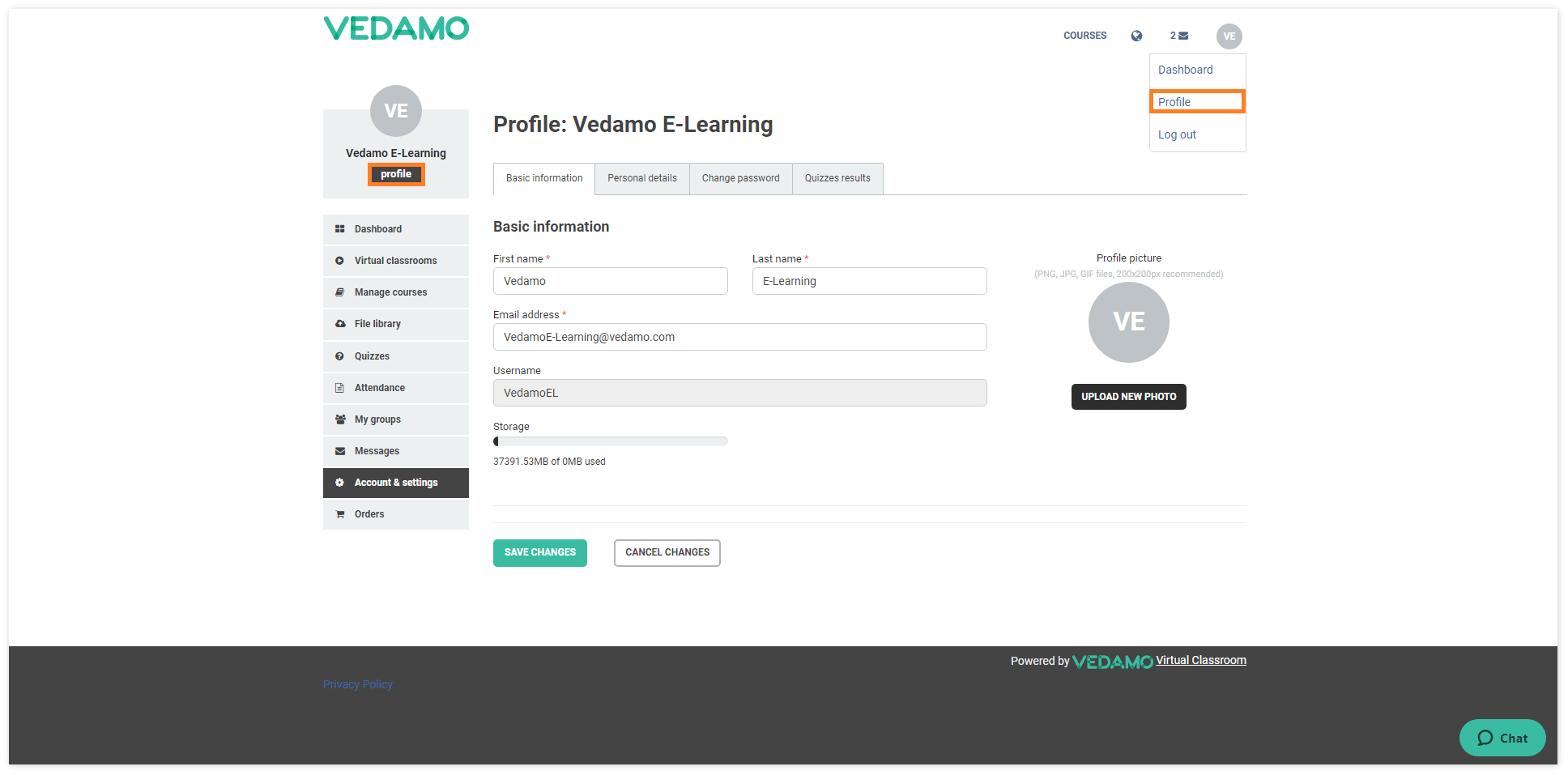Click the sidebar VE avatar circle
This screenshot has height=775, width=1568.
coord(396,111)
